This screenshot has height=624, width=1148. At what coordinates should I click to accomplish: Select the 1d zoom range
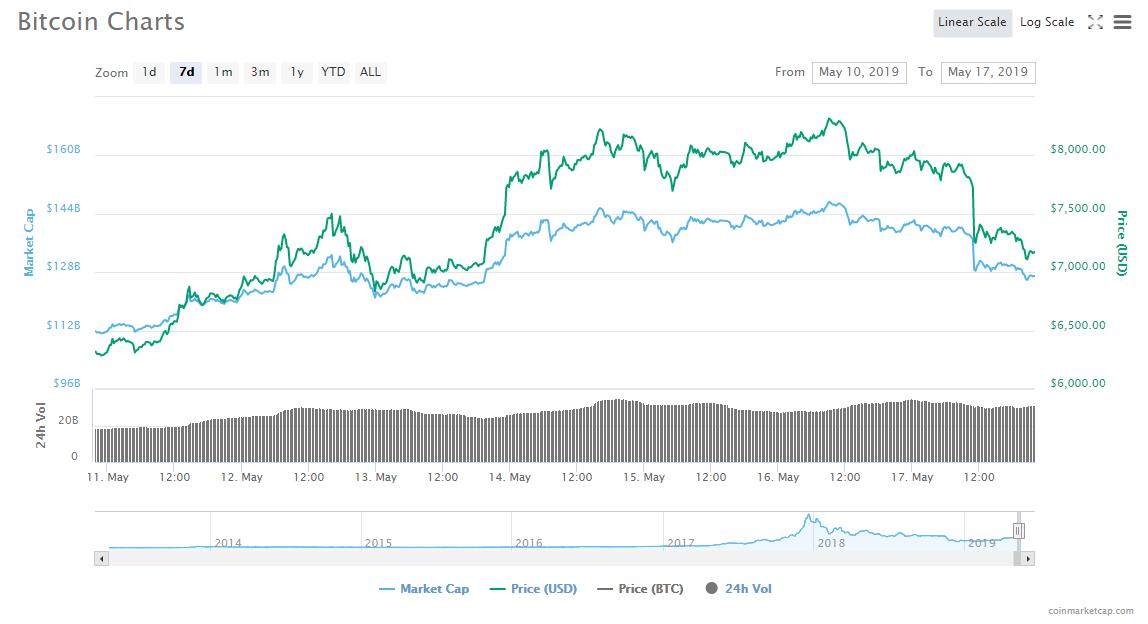pyautogui.click(x=149, y=72)
